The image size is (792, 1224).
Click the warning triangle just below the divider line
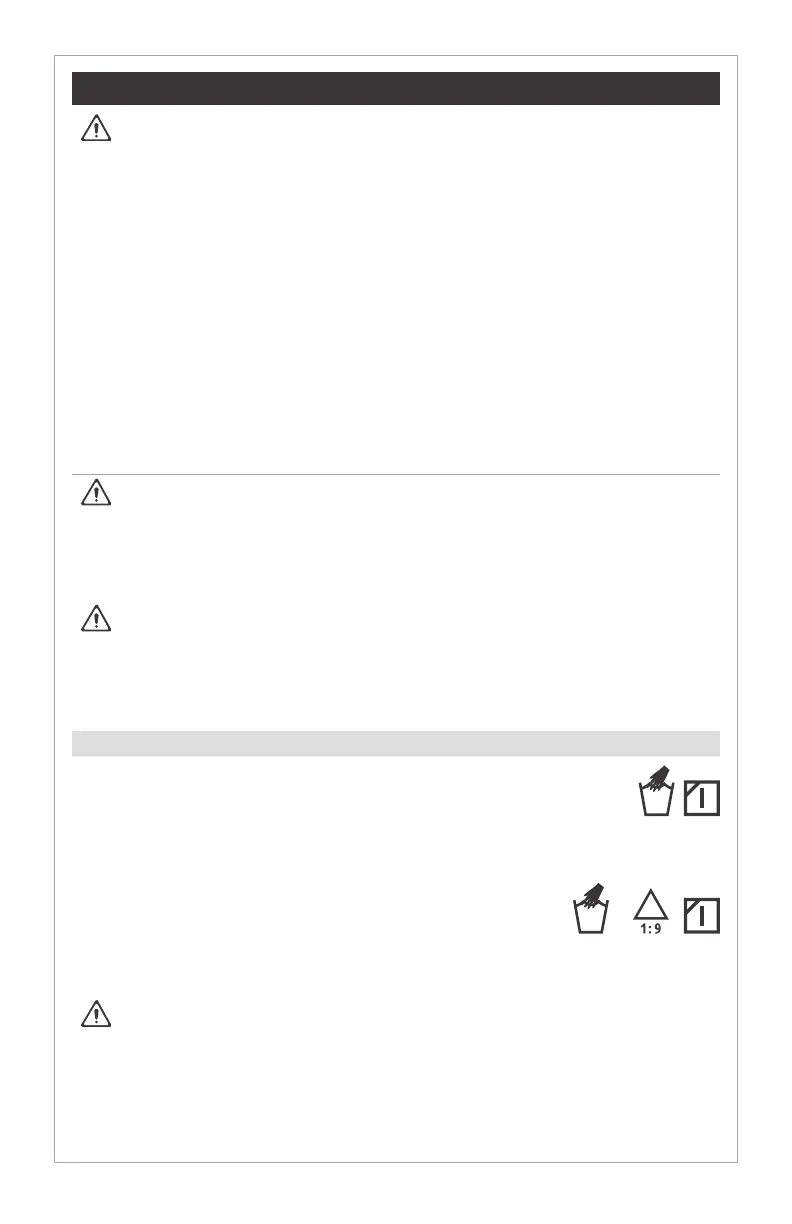(95, 494)
